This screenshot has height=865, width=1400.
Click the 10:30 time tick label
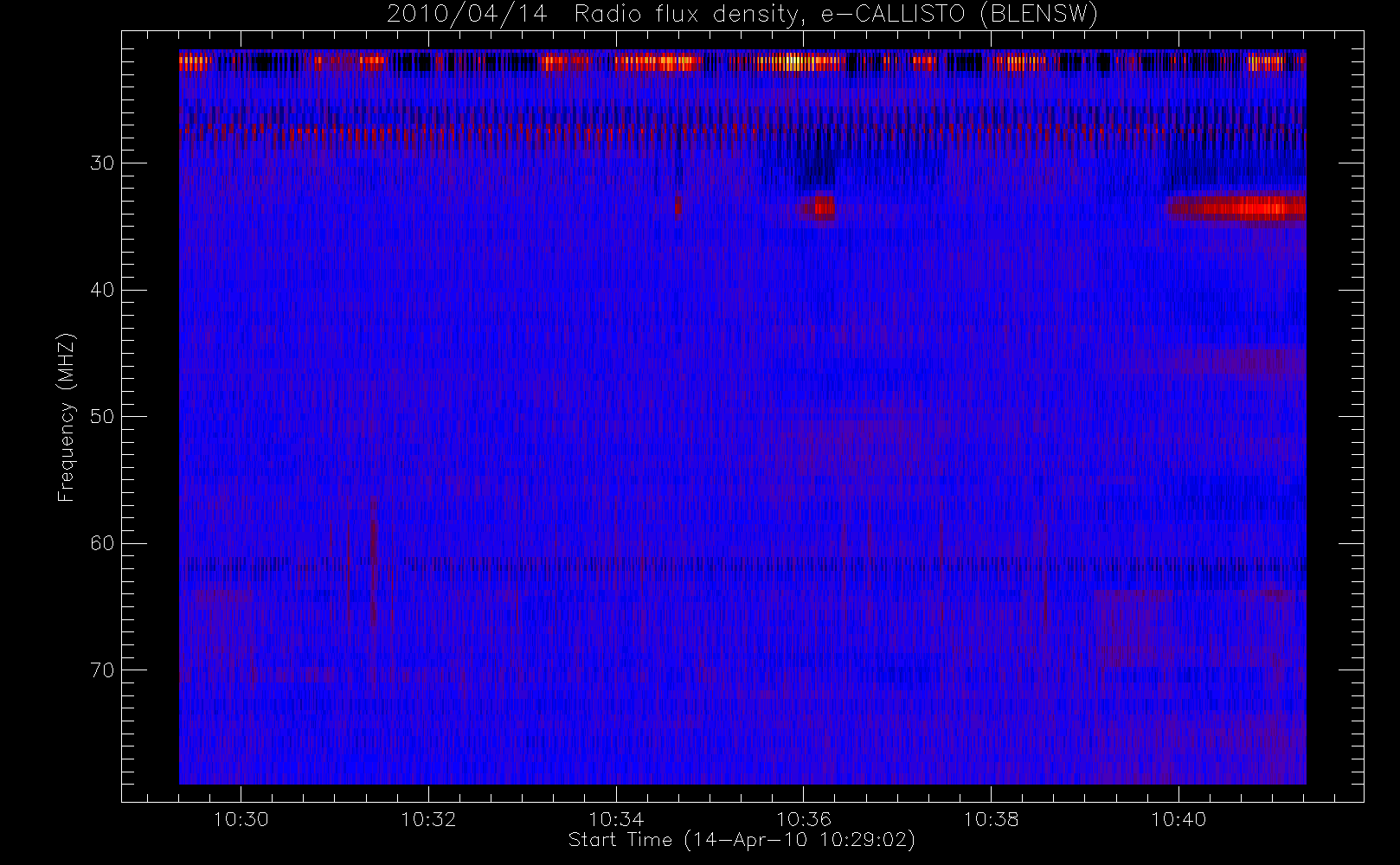pyautogui.click(x=241, y=819)
